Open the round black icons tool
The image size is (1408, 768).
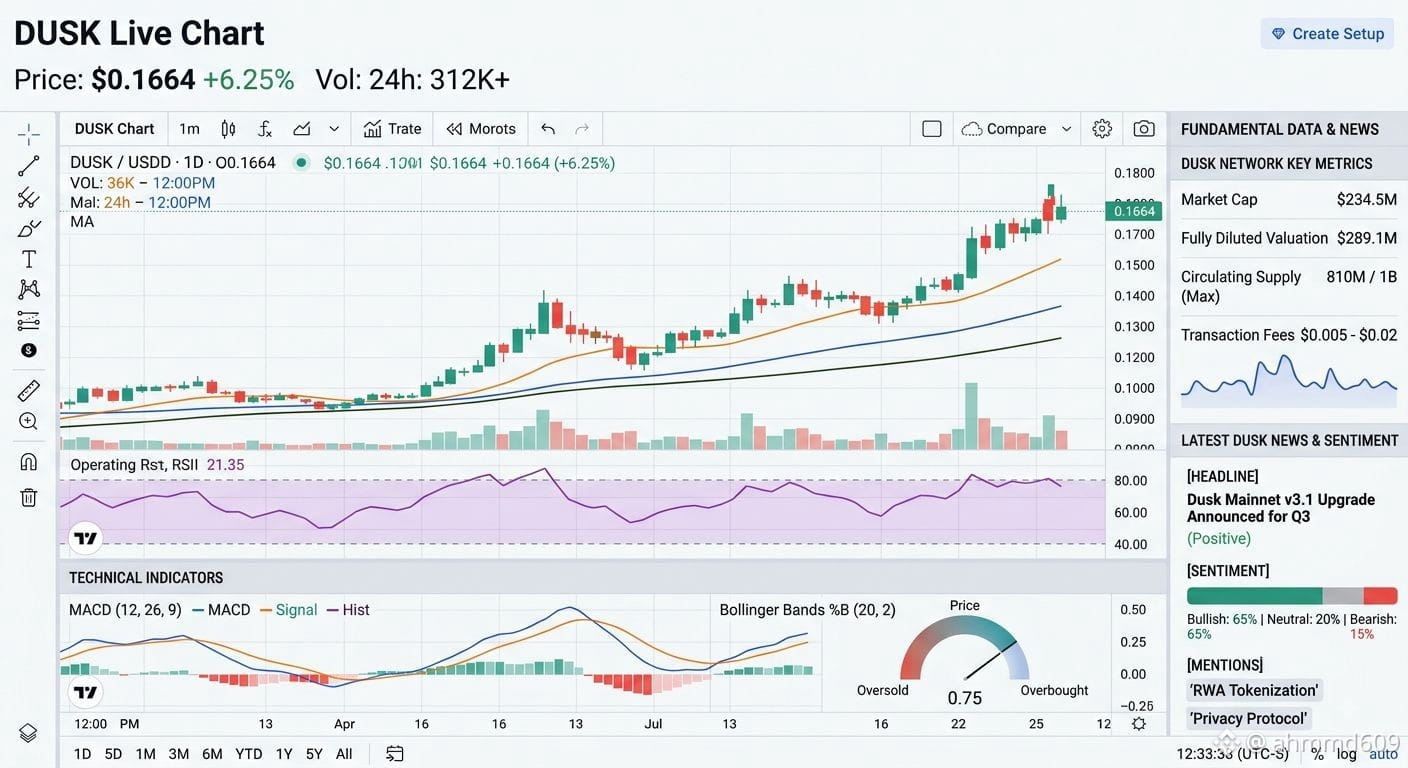coord(28,350)
